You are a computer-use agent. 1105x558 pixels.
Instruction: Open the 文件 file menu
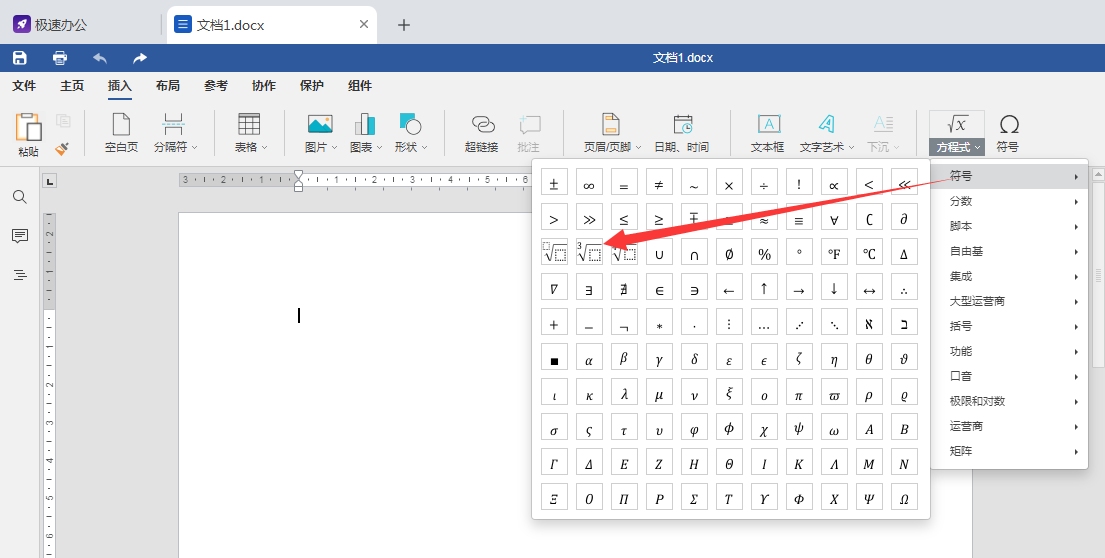coord(24,85)
